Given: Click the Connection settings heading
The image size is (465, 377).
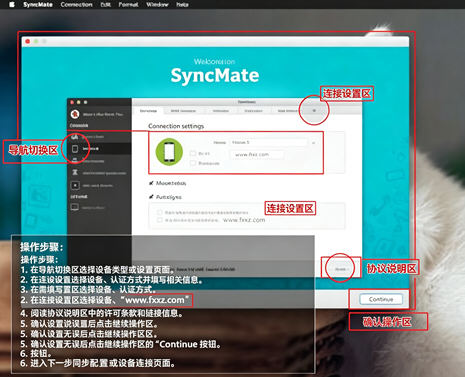Looking at the screenshot, I should 176,126.
